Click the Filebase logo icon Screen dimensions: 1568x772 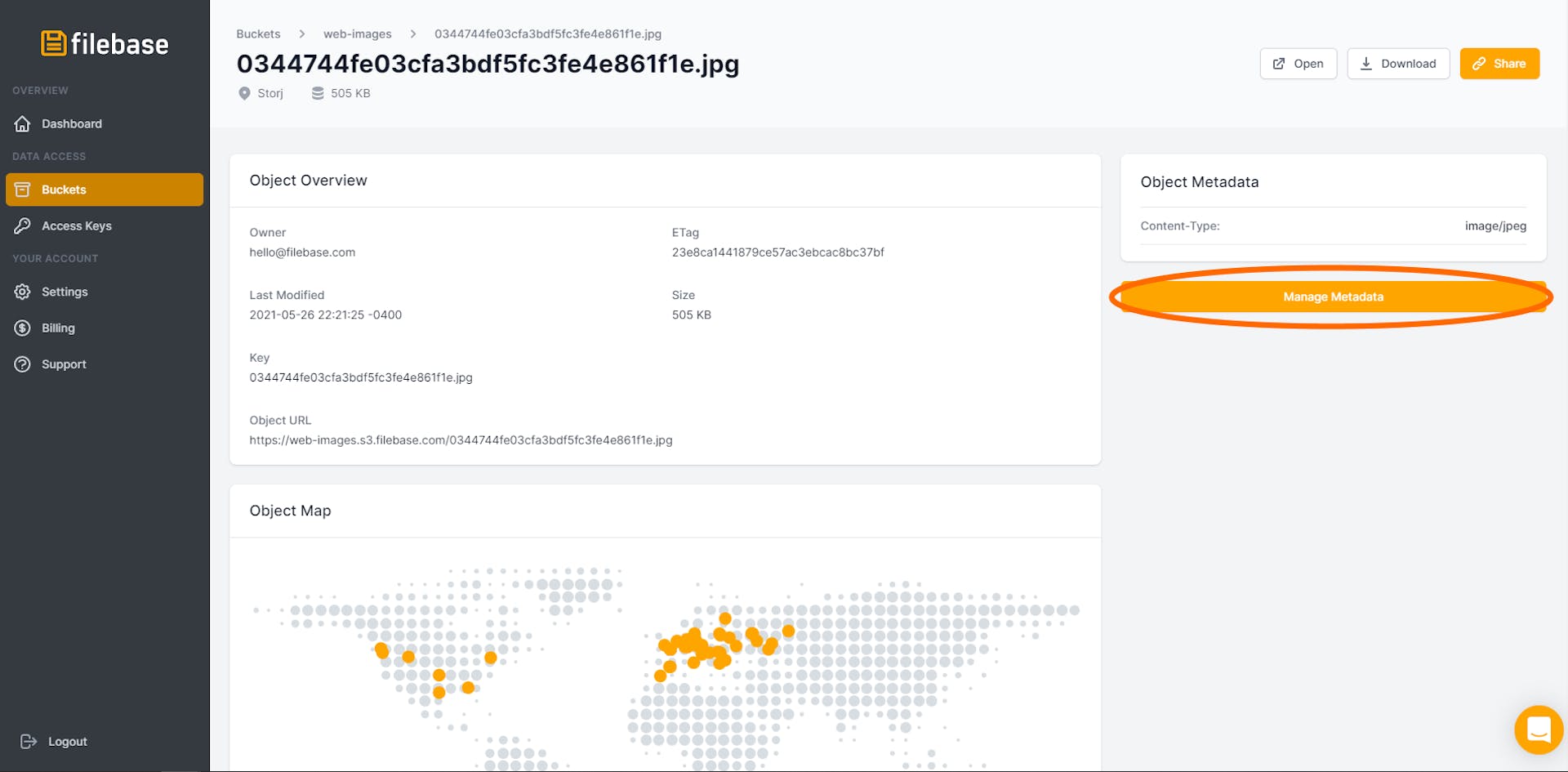tap(53, 43)
